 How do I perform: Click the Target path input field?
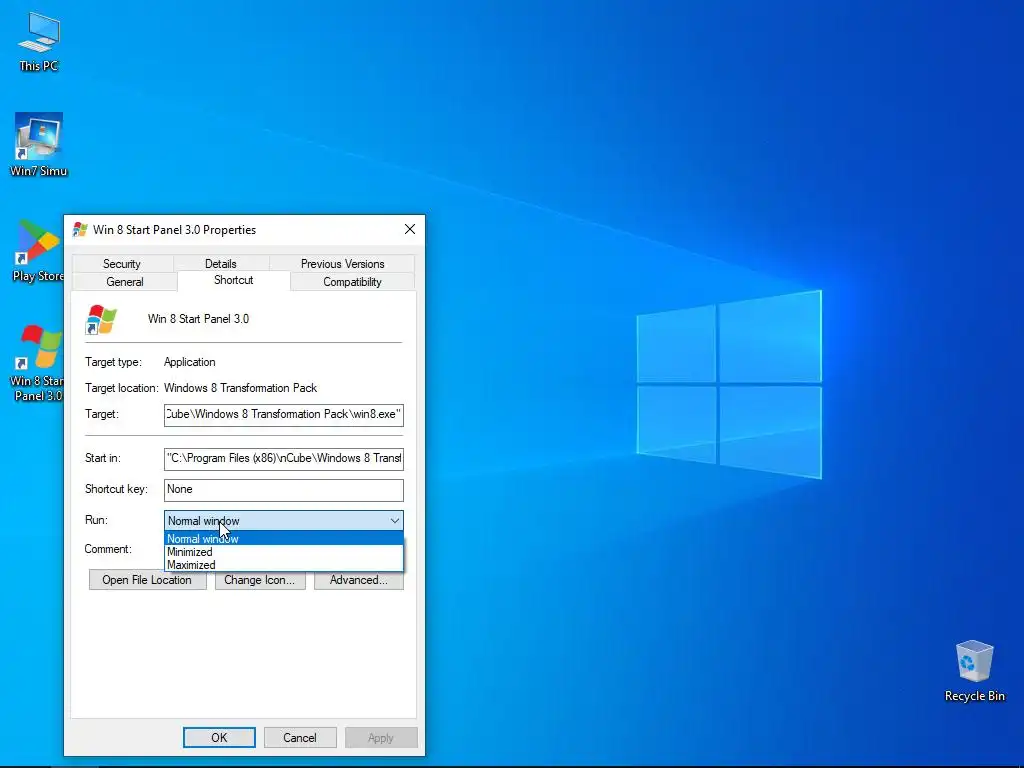click(x=283, y=415)
